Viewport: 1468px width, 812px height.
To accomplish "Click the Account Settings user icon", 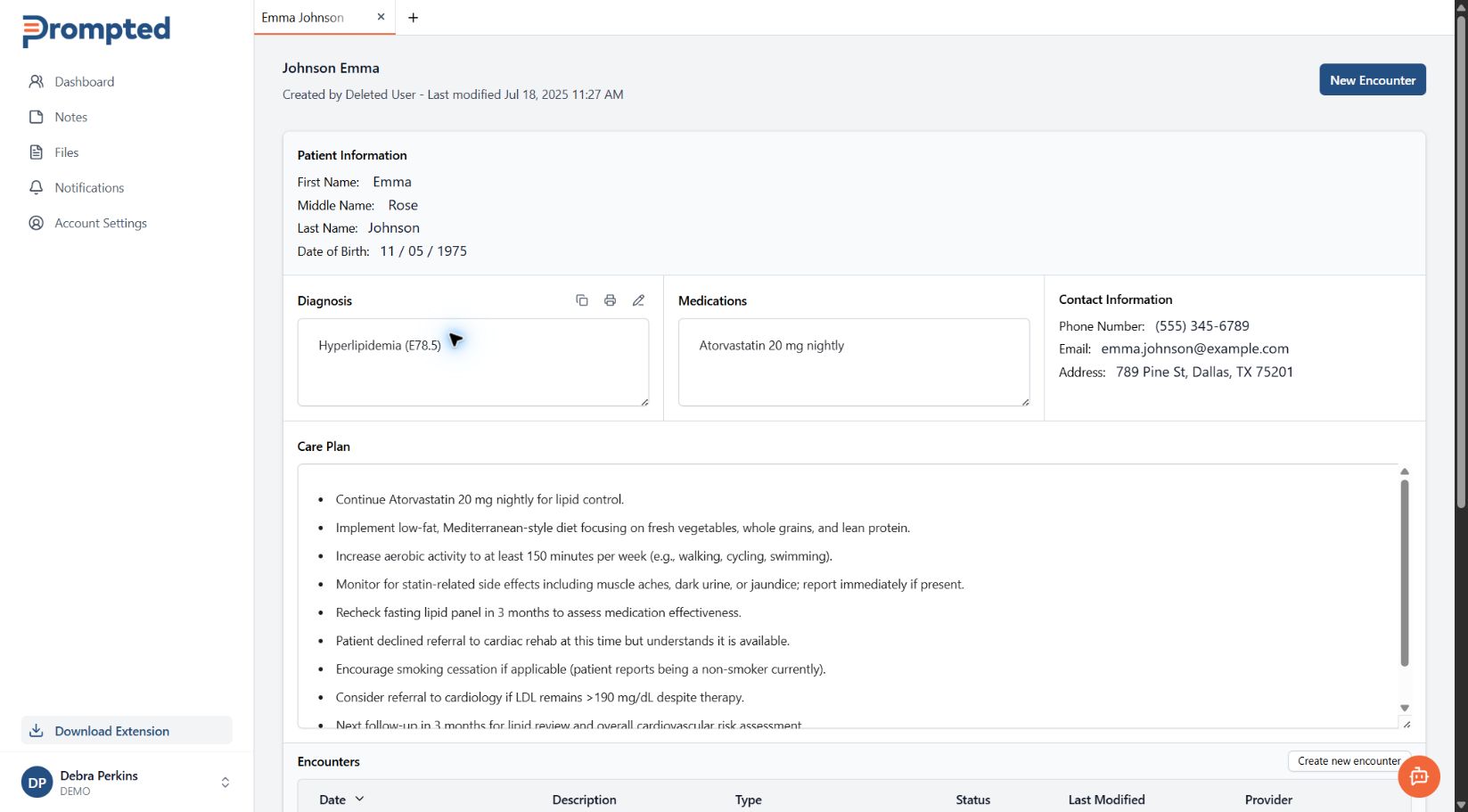I will 37,224.
